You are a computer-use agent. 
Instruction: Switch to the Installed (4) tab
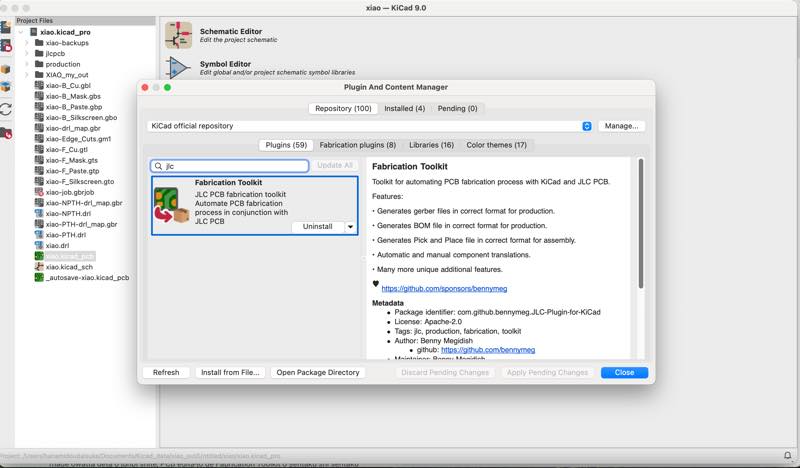point(405,109)
